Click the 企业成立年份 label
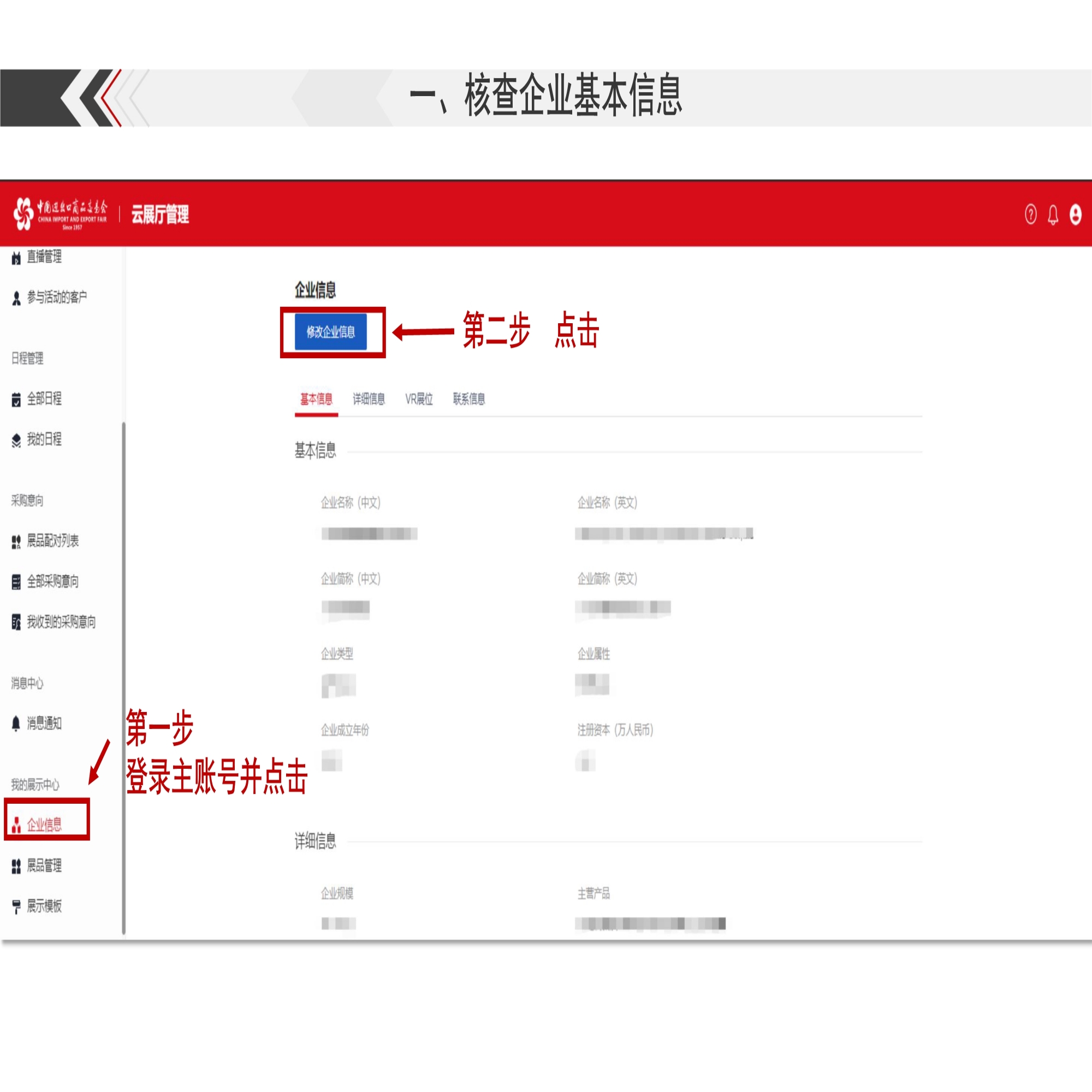This screenshot has width=1092, height=1092. click(346, 730)
